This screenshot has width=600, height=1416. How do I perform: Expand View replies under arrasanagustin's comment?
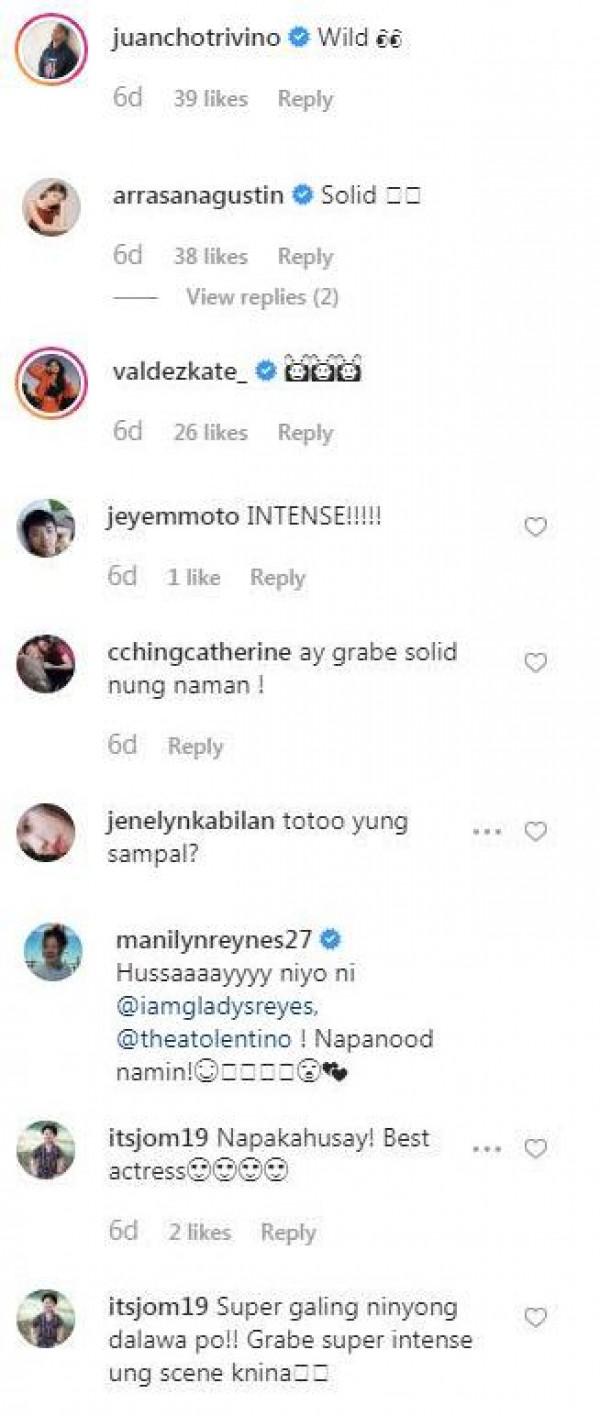coord(262,297)
